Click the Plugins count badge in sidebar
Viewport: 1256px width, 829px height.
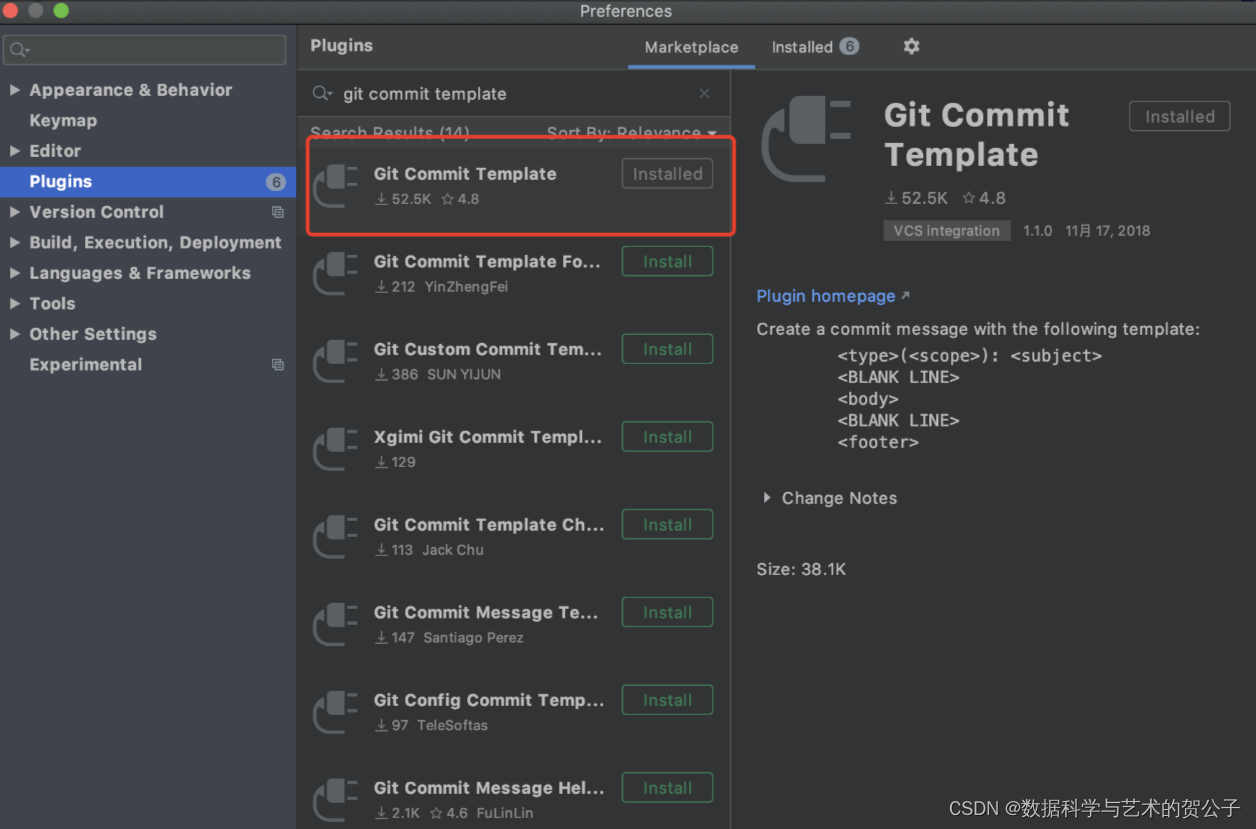coord(275,182)
